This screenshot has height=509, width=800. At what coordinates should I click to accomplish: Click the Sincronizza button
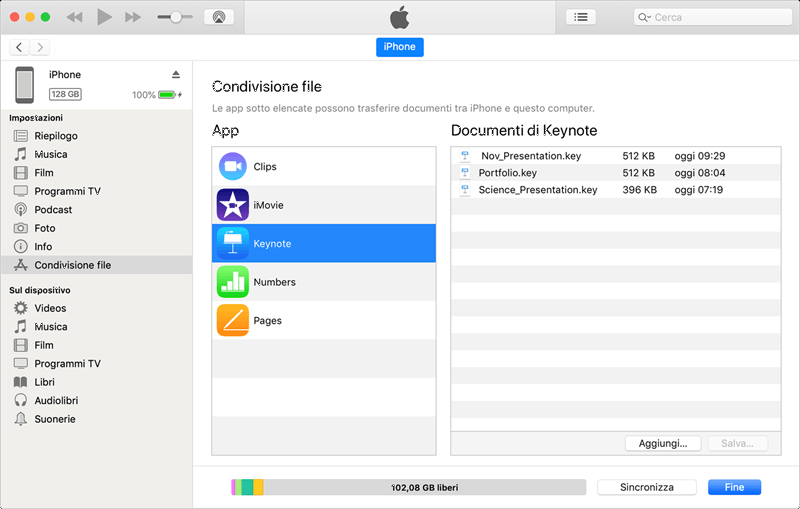[646, 487]
